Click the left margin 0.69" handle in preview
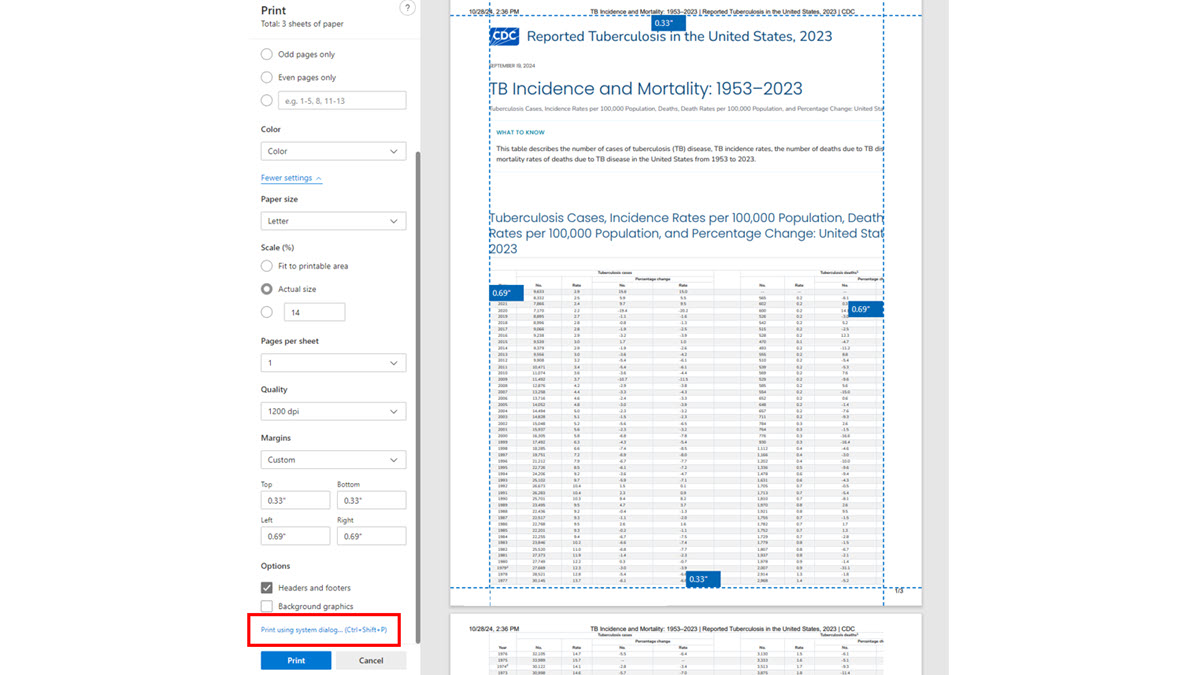The width and height of the screenshot is (1200, 675). tap(506, 293)
